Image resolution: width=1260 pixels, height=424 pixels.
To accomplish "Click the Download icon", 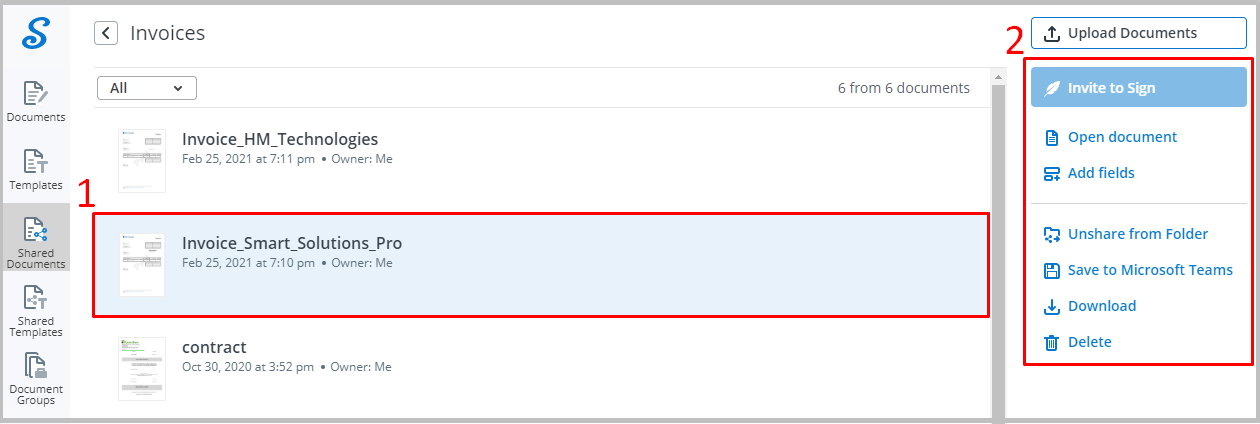I will click(1051, 307).
